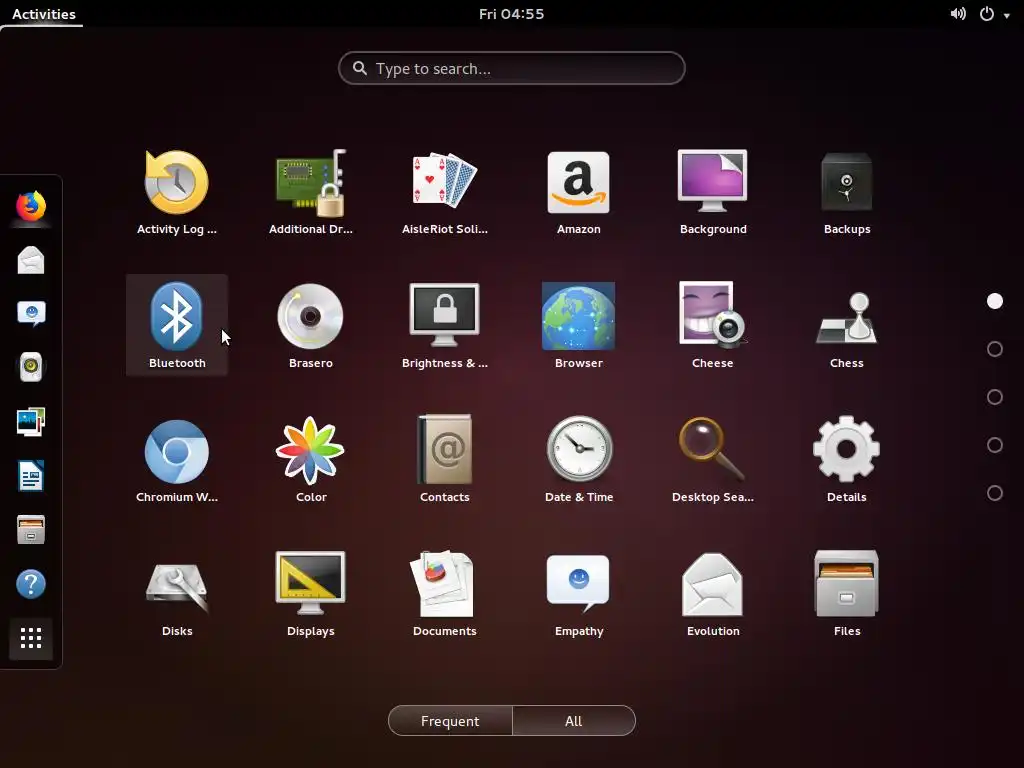Launch the Browser globe app
This screenshot has height=768, width=1024.
[579, 325]
